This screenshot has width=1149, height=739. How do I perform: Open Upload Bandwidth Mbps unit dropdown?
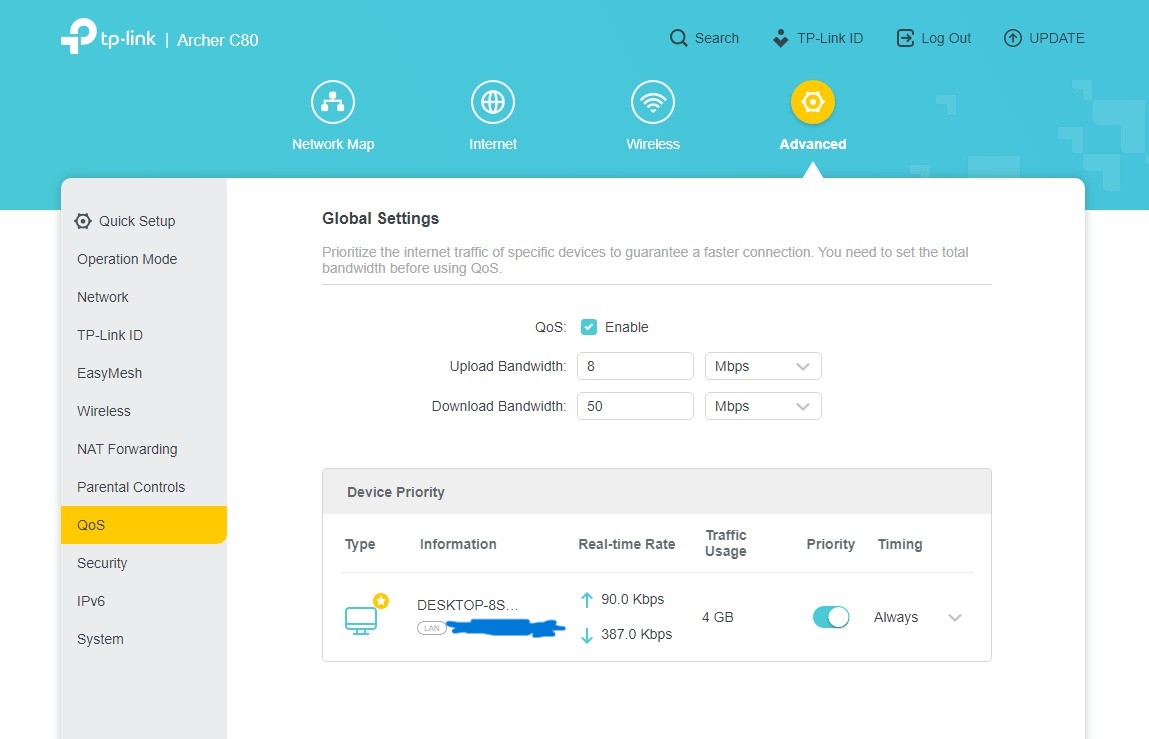(x=763, y=366)
